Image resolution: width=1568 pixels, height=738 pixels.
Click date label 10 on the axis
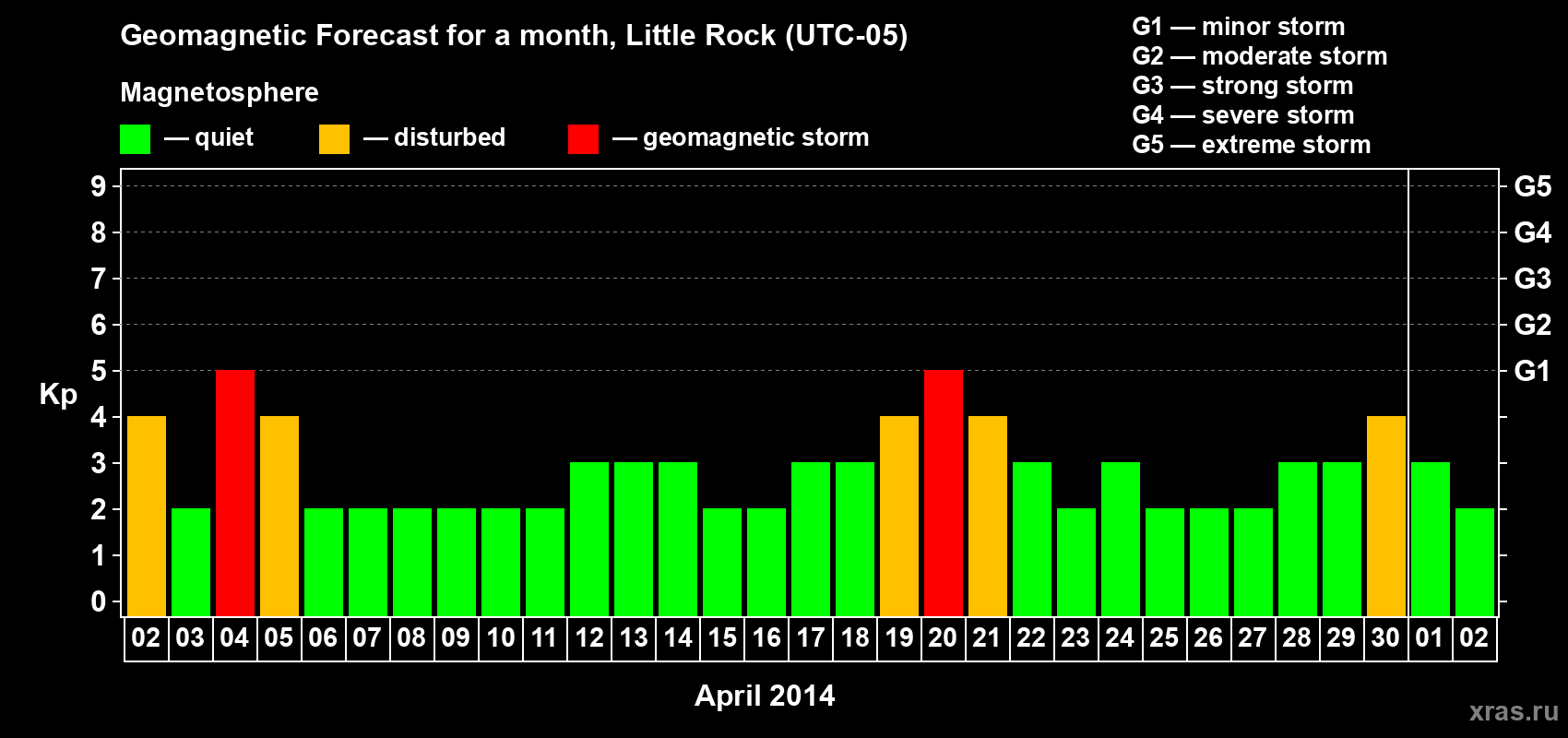tap(501, 638)
